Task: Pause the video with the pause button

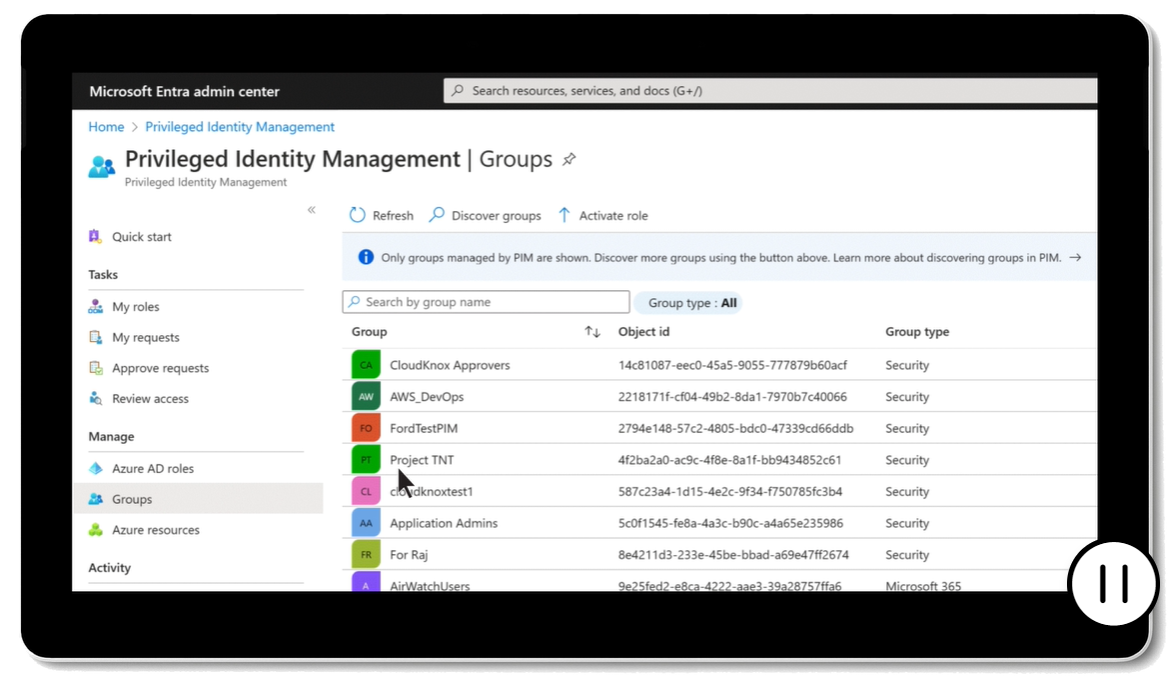Action: coord(1113,584)
